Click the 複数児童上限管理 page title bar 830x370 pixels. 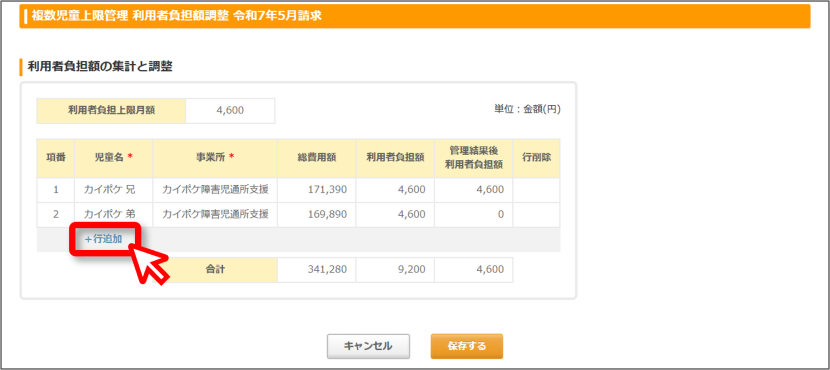click(415, 16)
